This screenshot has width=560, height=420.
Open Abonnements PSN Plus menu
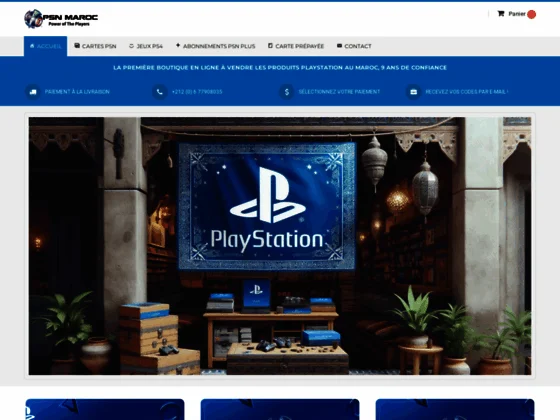(x=215, y=46)
